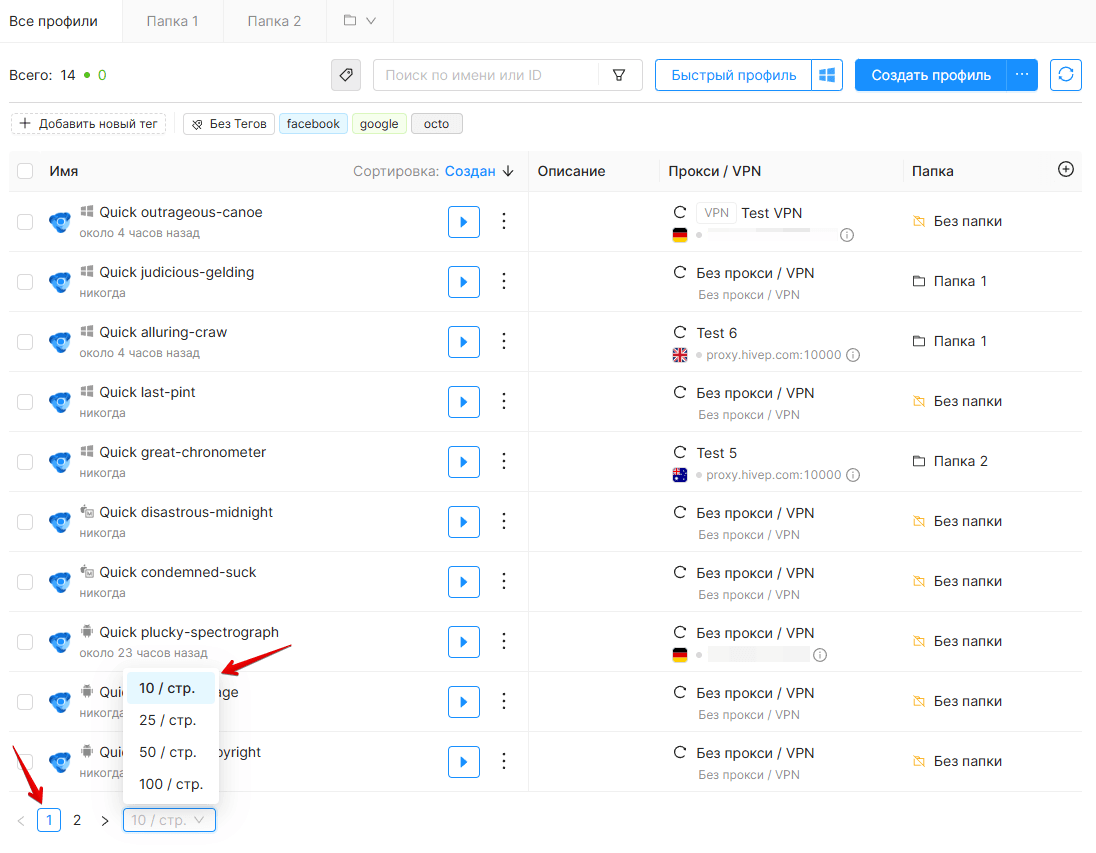1096x853 pixels.
Task: Open the tag manager icon button
Action: click(346, 75)
